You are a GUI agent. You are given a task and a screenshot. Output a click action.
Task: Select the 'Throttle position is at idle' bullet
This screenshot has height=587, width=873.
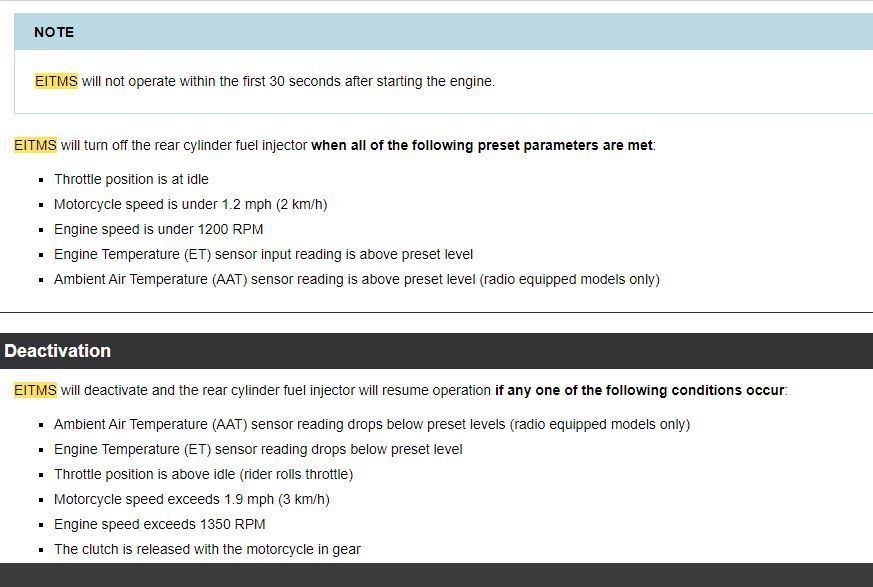click(x=131, y=179)
